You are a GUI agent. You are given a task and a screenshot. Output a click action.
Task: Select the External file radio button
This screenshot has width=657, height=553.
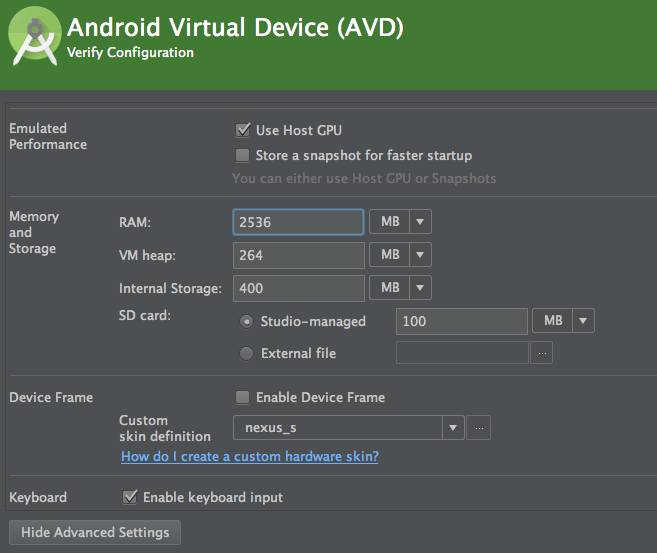coord(246,353)
